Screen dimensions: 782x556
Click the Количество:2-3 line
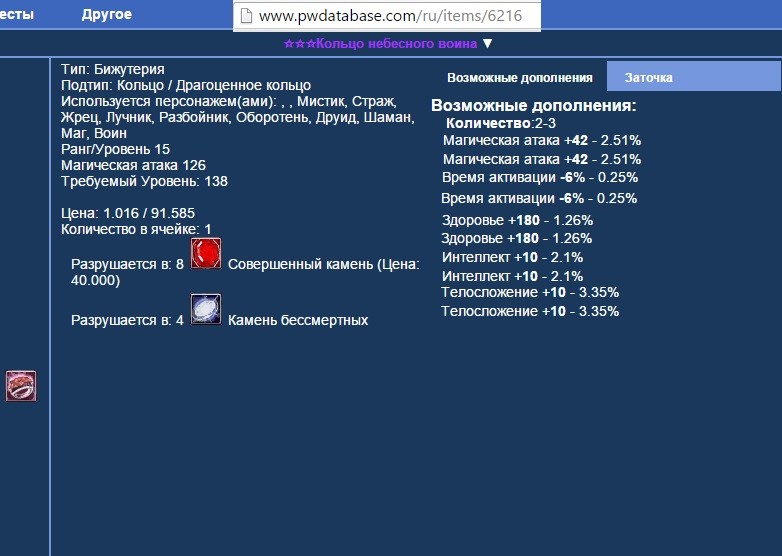501,123
